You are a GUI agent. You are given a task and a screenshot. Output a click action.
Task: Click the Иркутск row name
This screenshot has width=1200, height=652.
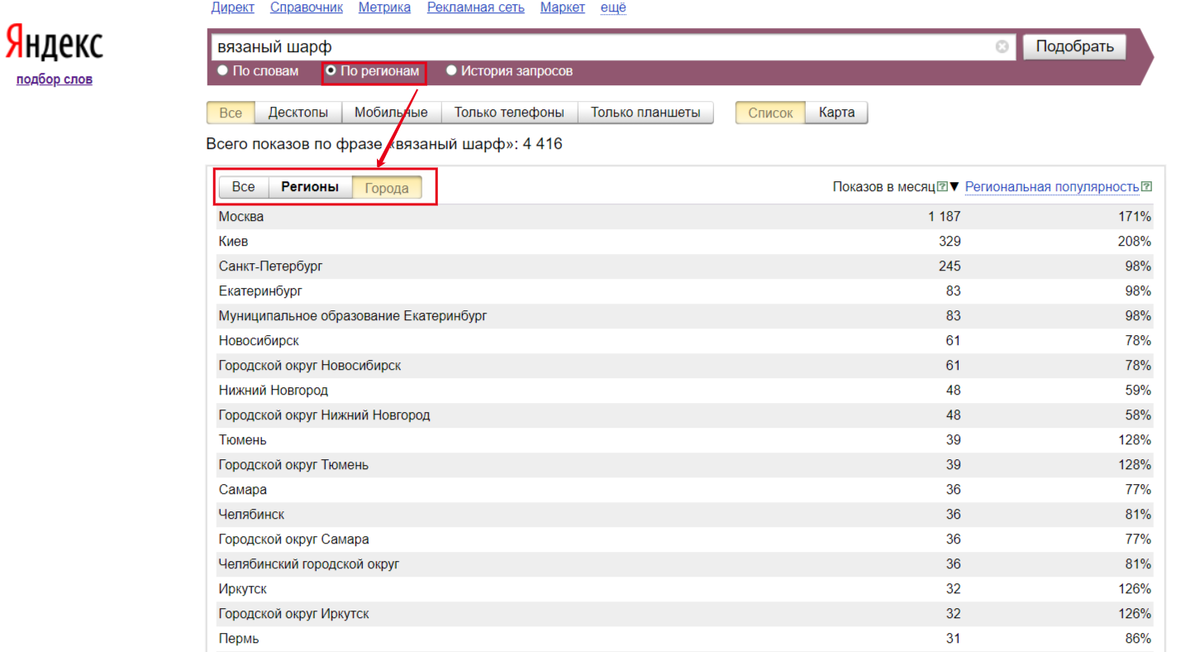pyautogui.click(x=243, y=589)
